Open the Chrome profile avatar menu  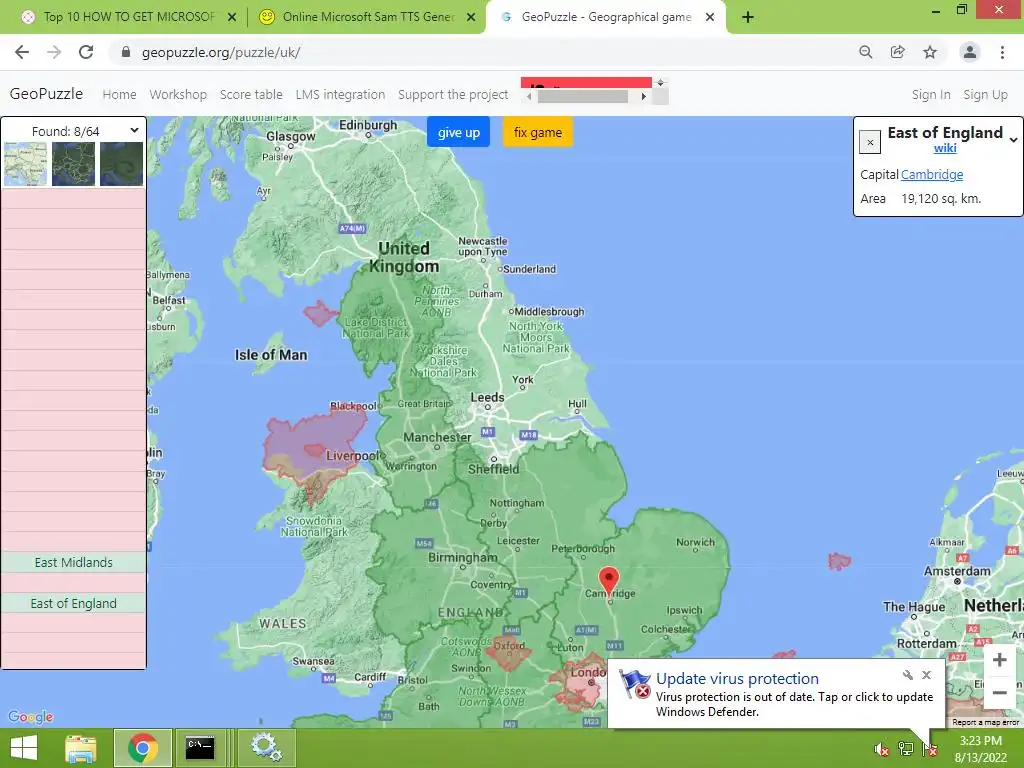coord(970,52)
